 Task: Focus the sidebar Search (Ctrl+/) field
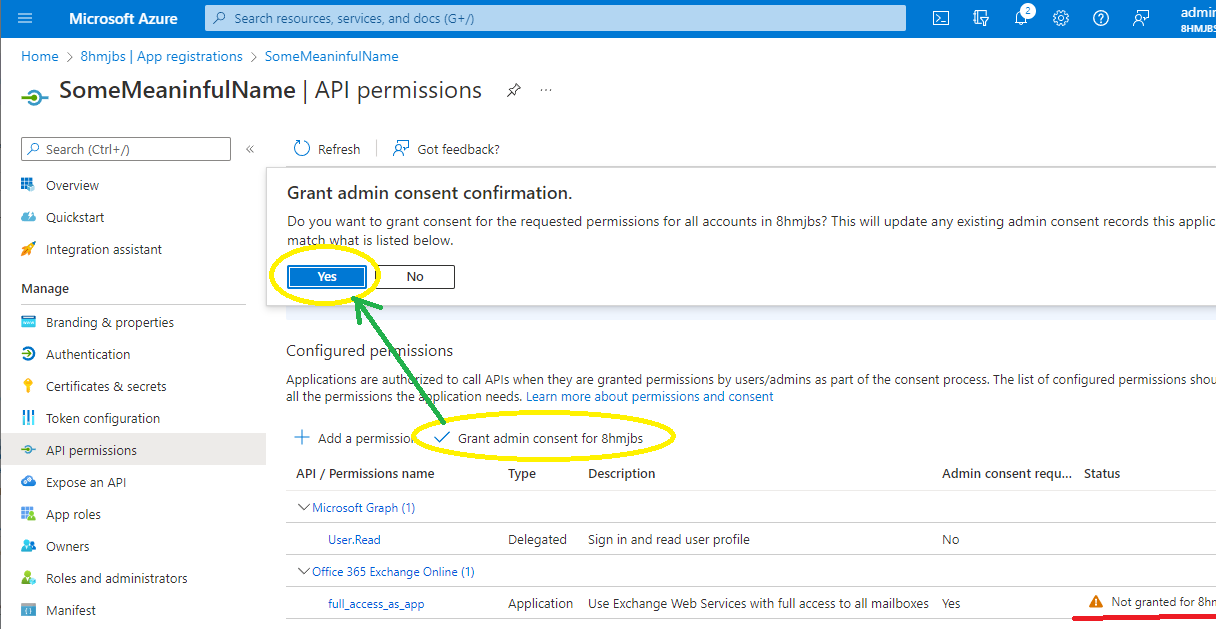point(126,149)
